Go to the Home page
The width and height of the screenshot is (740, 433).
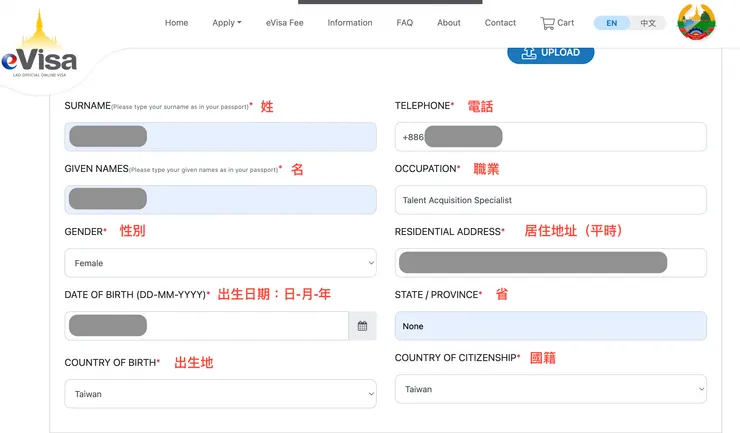click(177, 23)
